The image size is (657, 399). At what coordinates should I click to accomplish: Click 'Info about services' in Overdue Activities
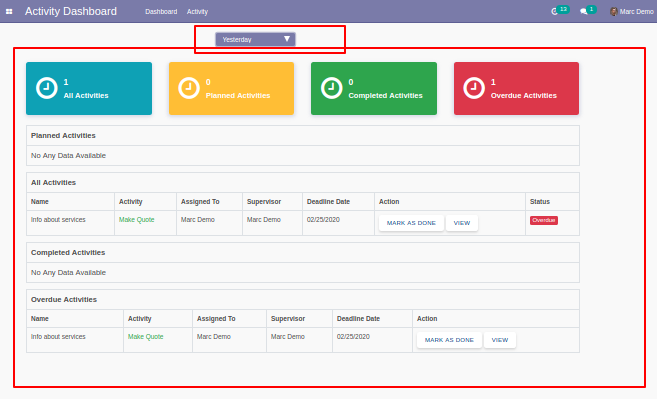tap(58, 337)
